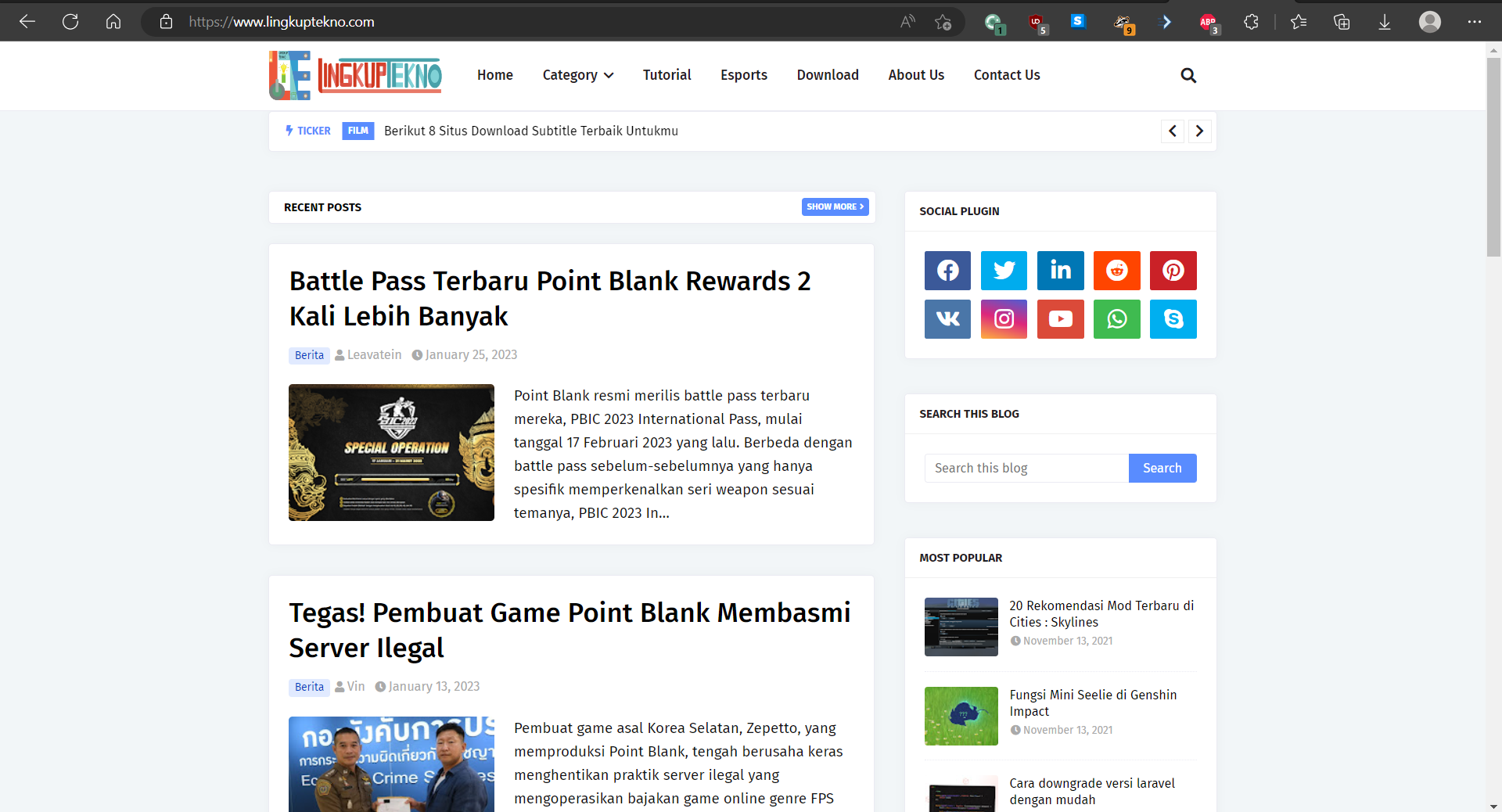Open the Instagram social icon
The width and height of the screenshot is (1502, 812).
coord(1004,319)
